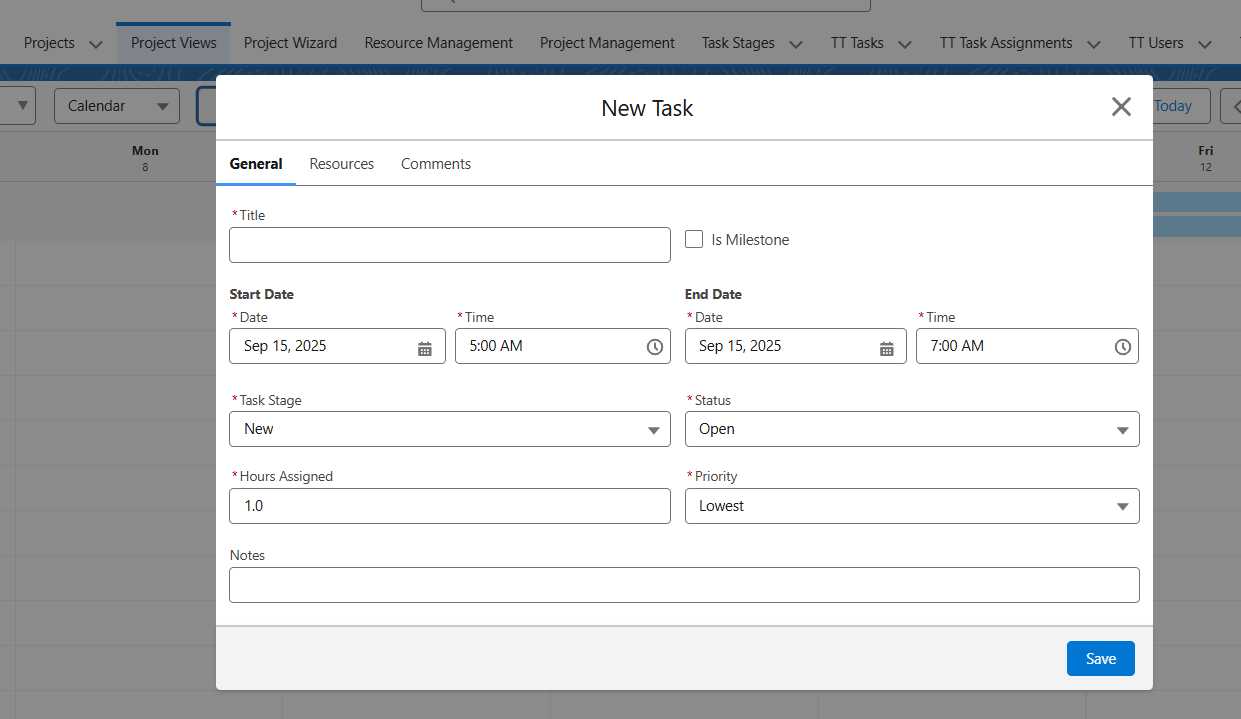Open the Project Views nav tab

pos(174,43)
